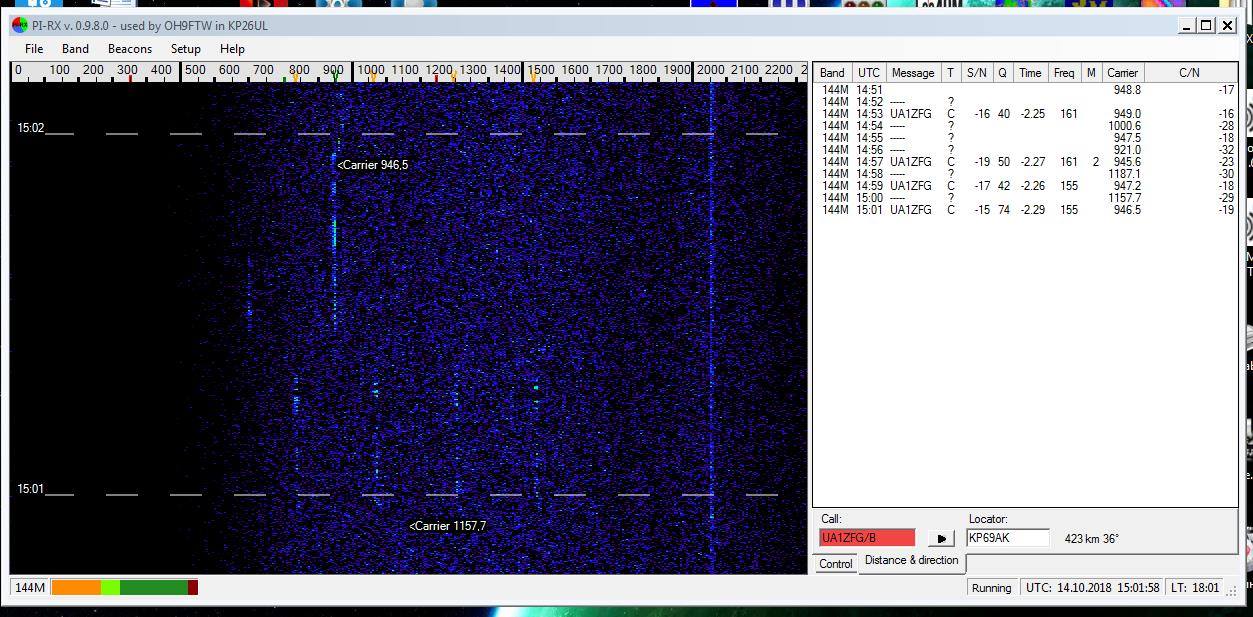Click the Running status indicator
The image size is (1253, 617).
pos(991,588)
